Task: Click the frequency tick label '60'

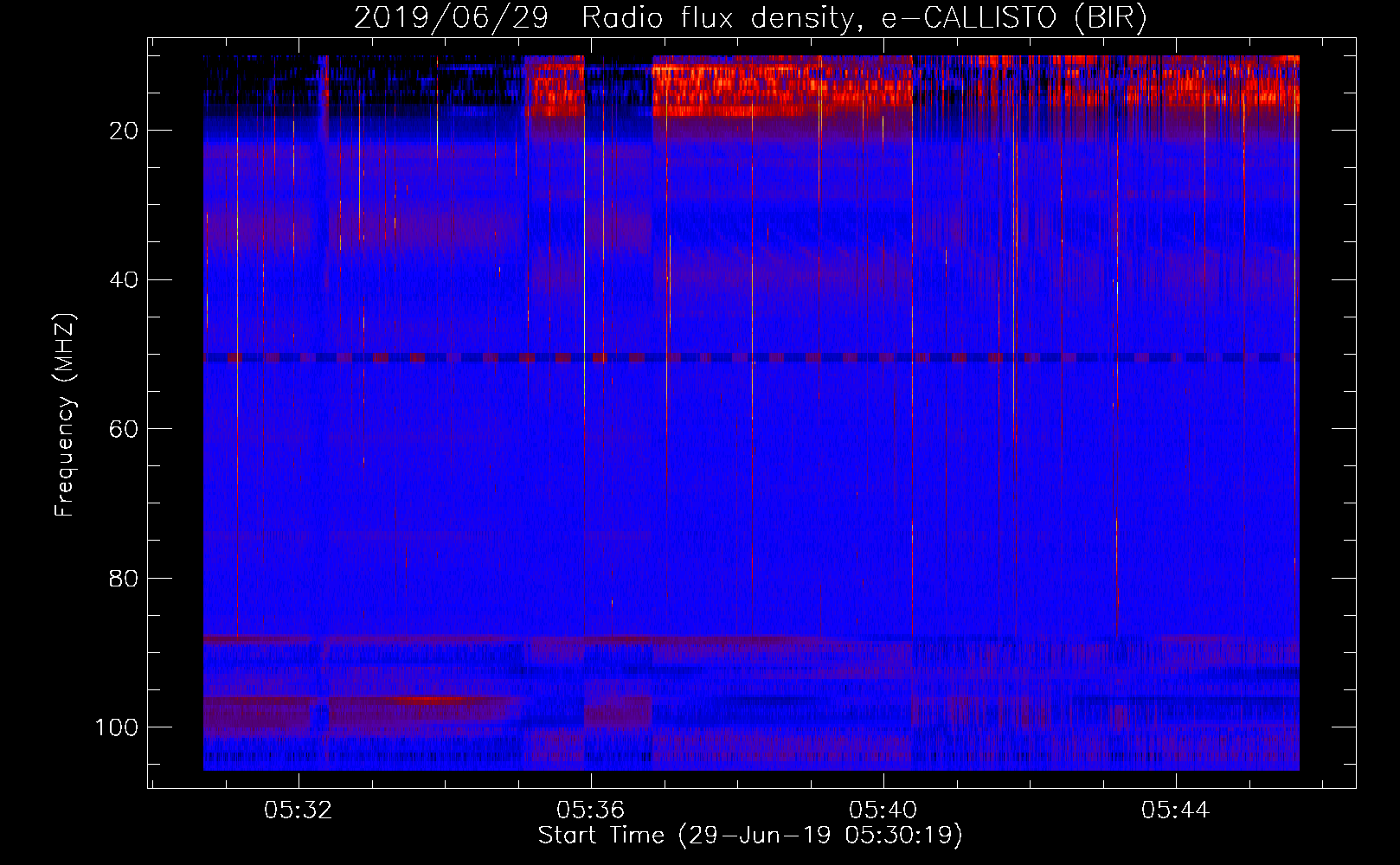Action: coord(124,429)
